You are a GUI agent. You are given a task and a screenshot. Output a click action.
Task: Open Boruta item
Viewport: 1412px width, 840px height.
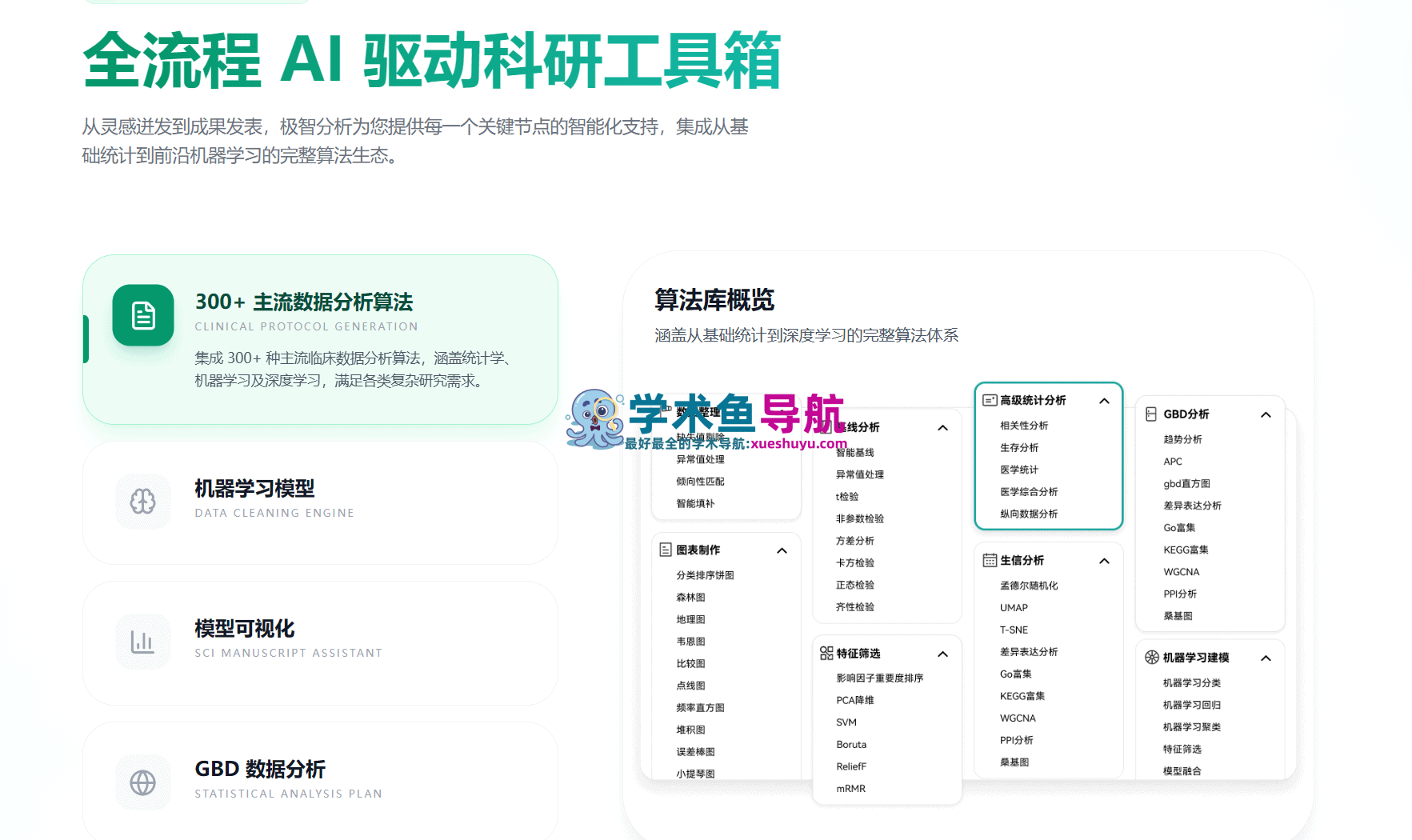tap(851, 744)
